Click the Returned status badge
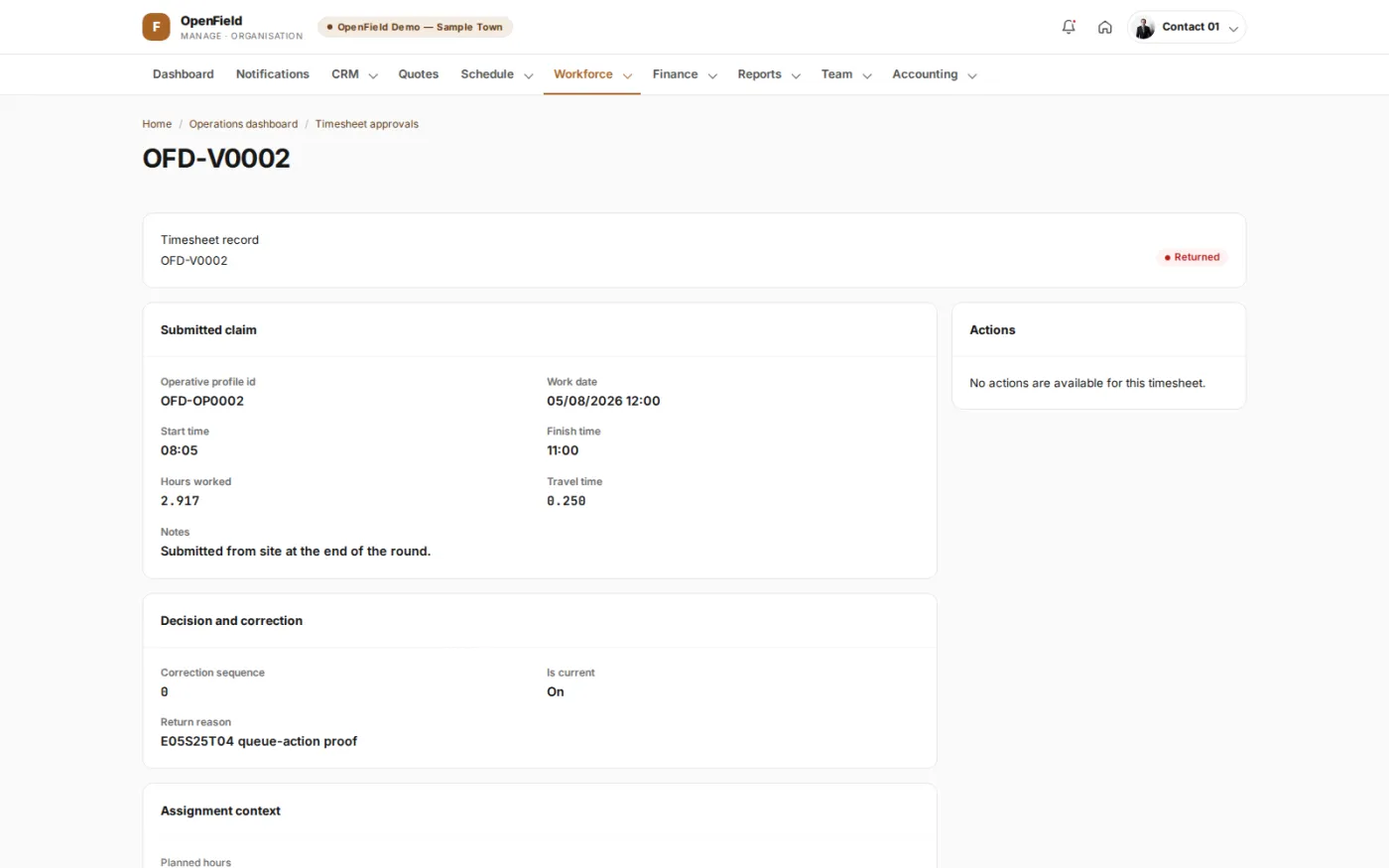Viewport: 1389px width, 868px height. coord(1192,257)
